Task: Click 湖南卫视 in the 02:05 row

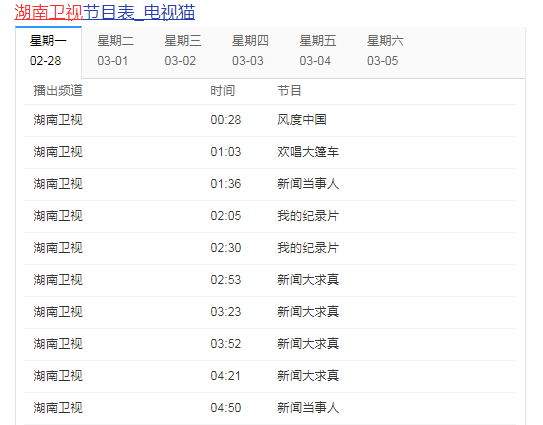Action: (x=58, y=216)
